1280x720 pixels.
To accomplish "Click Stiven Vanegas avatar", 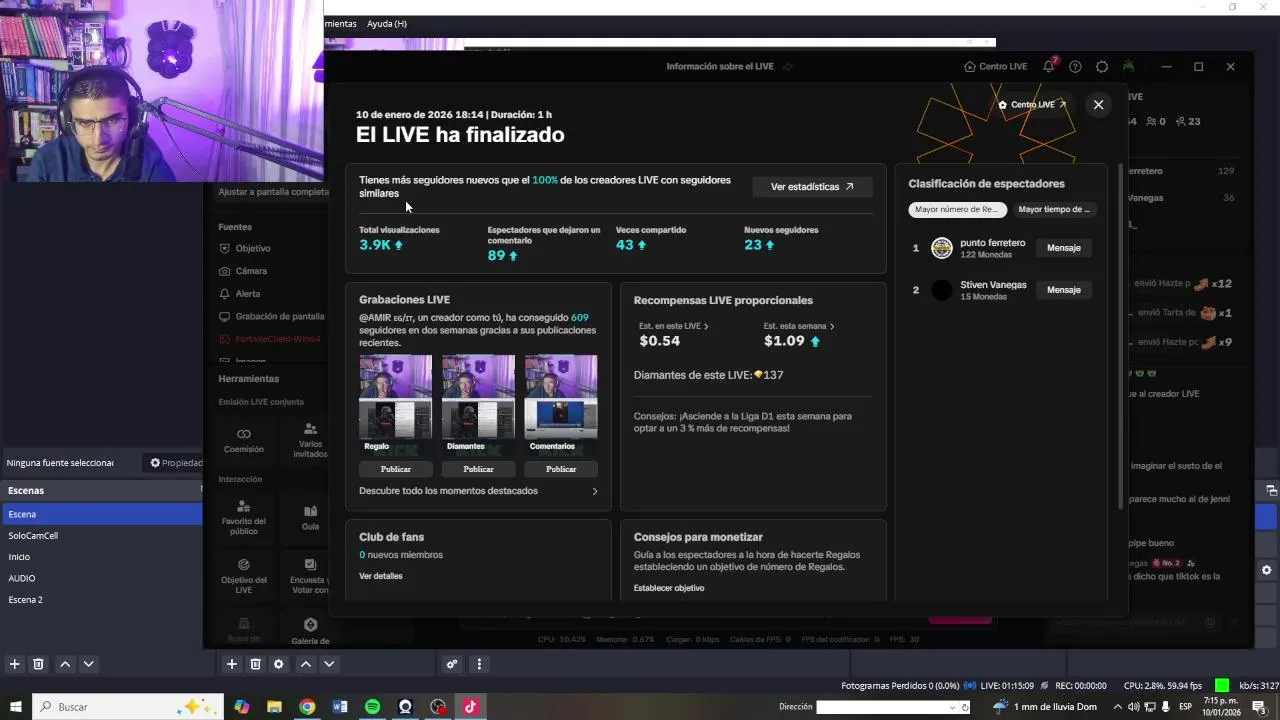I will [942, 290].
